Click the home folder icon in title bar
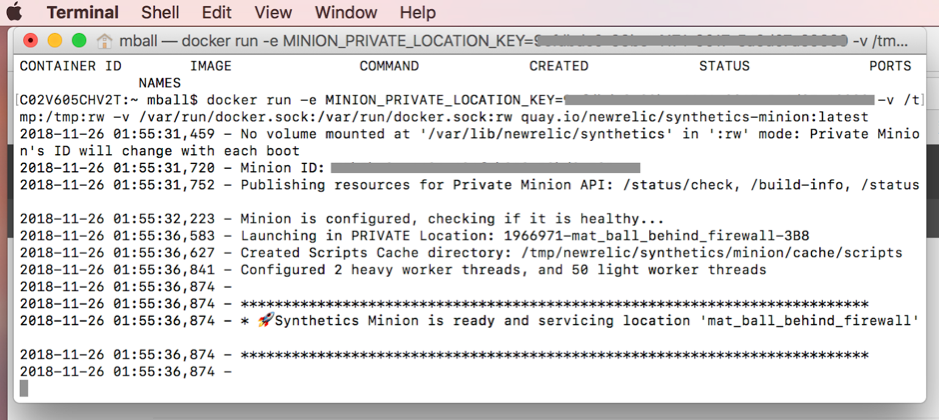939x420 pixels. (x=105, y=41)
